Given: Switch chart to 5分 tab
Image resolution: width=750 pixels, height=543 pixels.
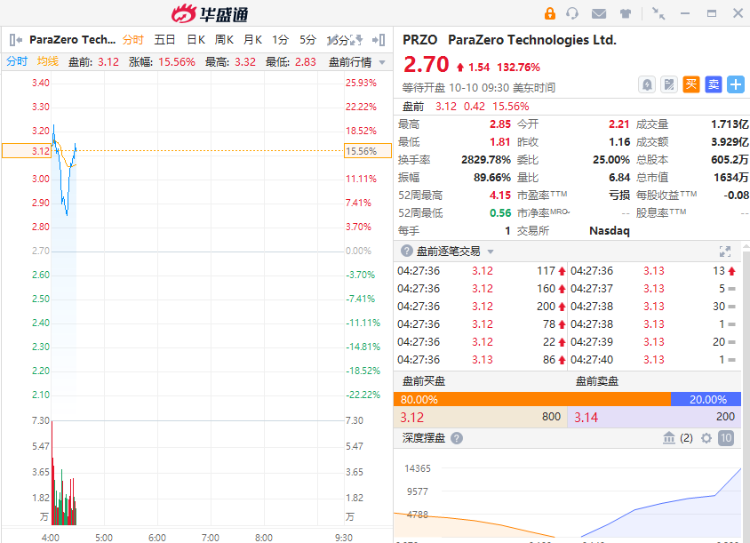Looking at the screenshot, I should tap(308, 40).
